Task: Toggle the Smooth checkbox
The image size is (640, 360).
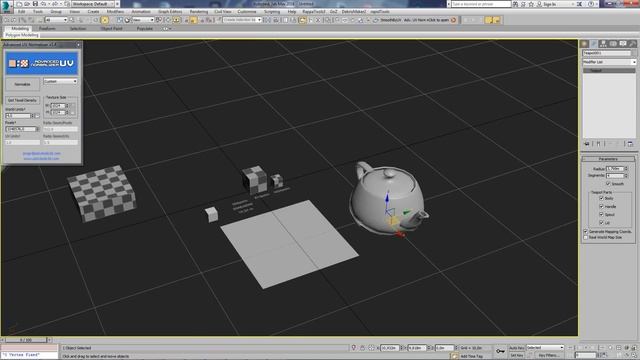Action: pos(608,184)
